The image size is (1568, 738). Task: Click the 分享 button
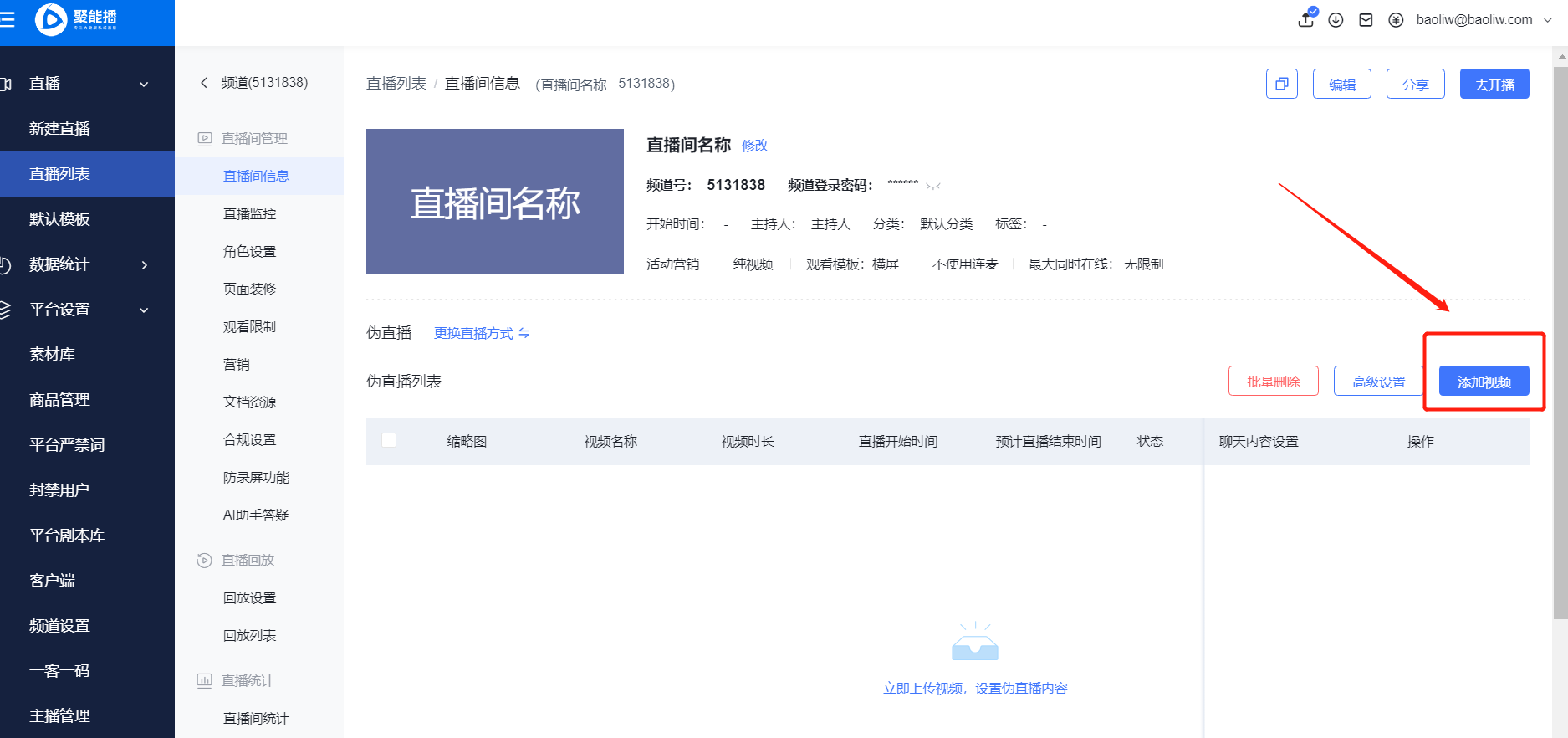tap(1416, 84)
